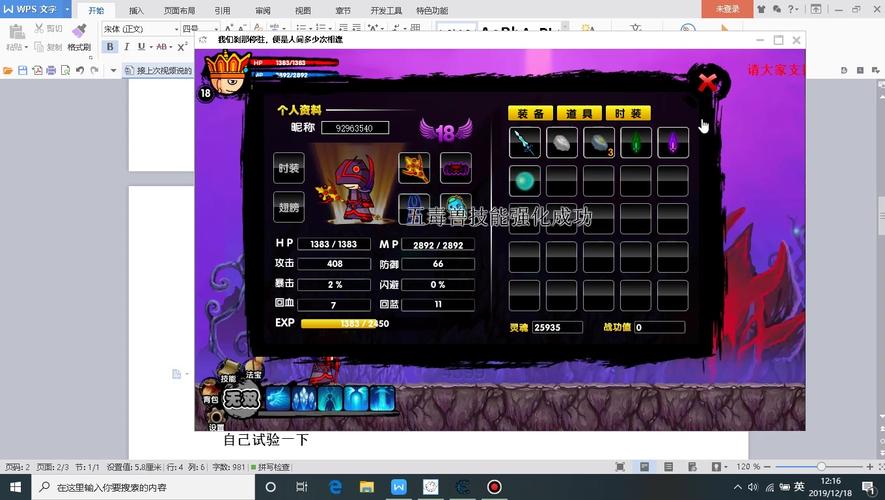Click the copy 复制 button
Screen dimensions: 885x500
tap(48, 47)
